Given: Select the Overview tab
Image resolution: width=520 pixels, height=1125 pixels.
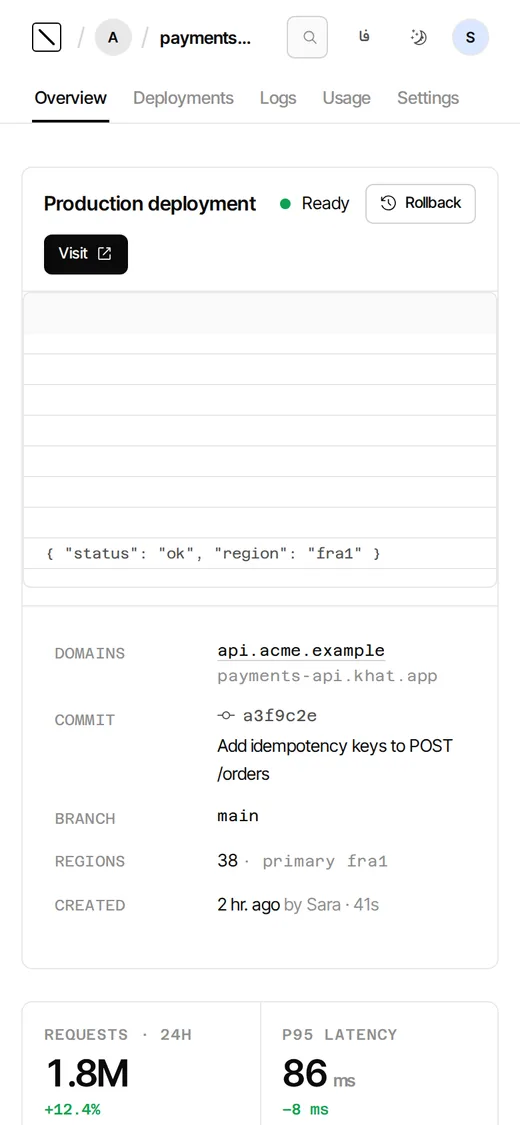Looking at the screenshot, I should pyautogui.click(x=70, y=98).
